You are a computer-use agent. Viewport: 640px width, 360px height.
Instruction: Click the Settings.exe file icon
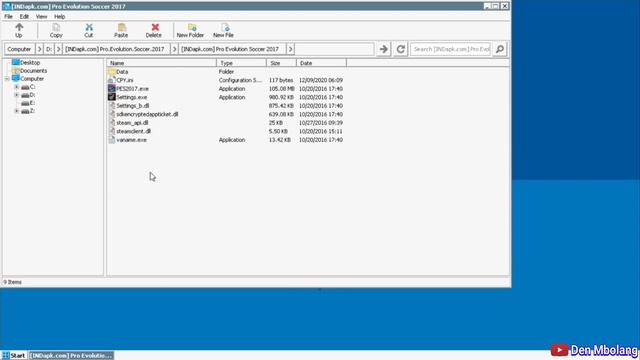tap(111, 97)
